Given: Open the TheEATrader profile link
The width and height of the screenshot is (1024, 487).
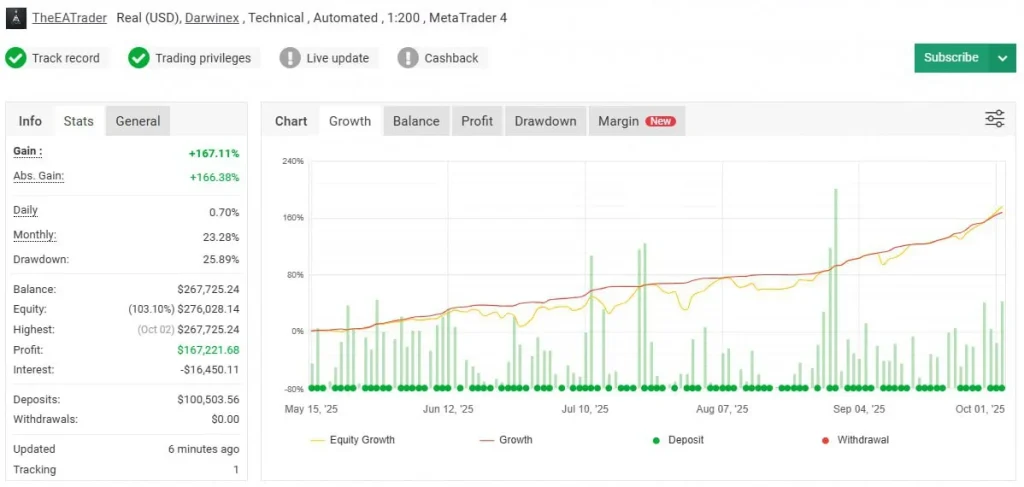Looking at the screenshot, I should (x=69, y=18).
